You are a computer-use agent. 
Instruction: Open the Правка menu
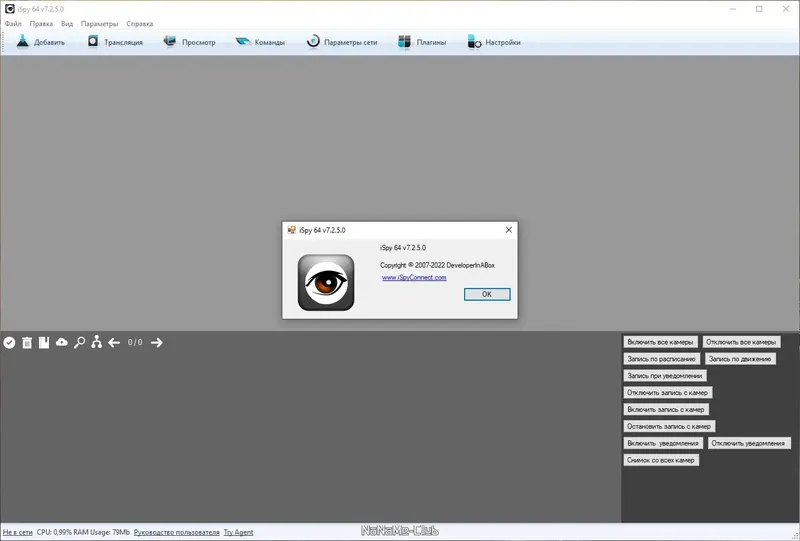41,24
